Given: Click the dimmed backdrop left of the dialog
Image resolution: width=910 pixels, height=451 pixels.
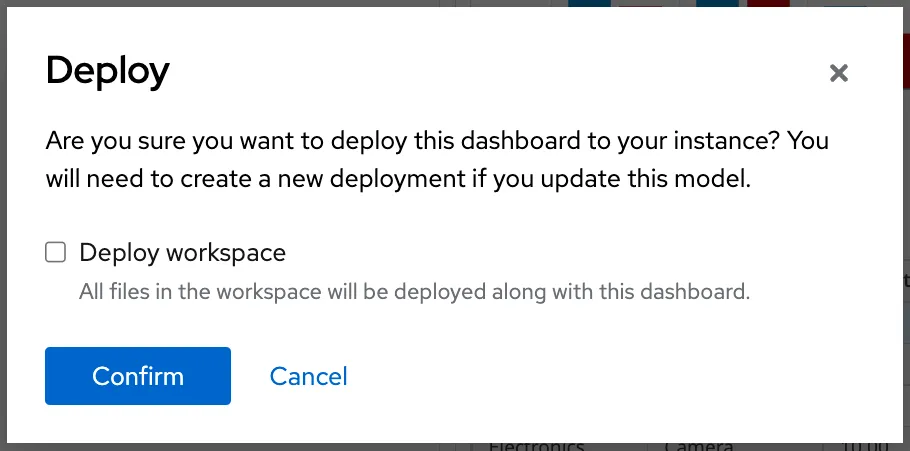Looking at the screenshot, I should coord(3,225).
